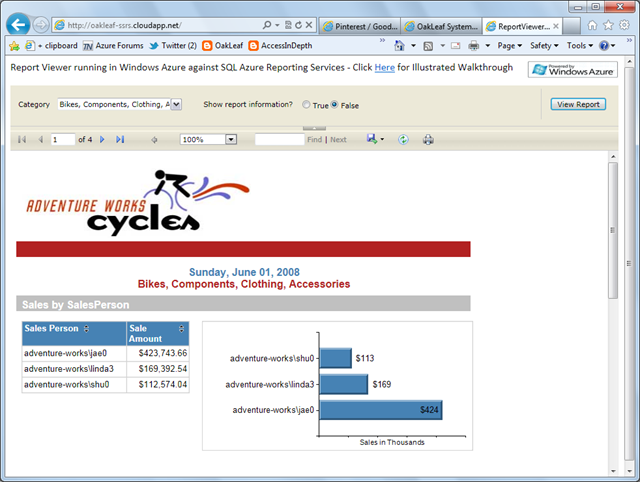Click the Find text input field
Screen dimensions: 640x482
(x=280, y=140)
